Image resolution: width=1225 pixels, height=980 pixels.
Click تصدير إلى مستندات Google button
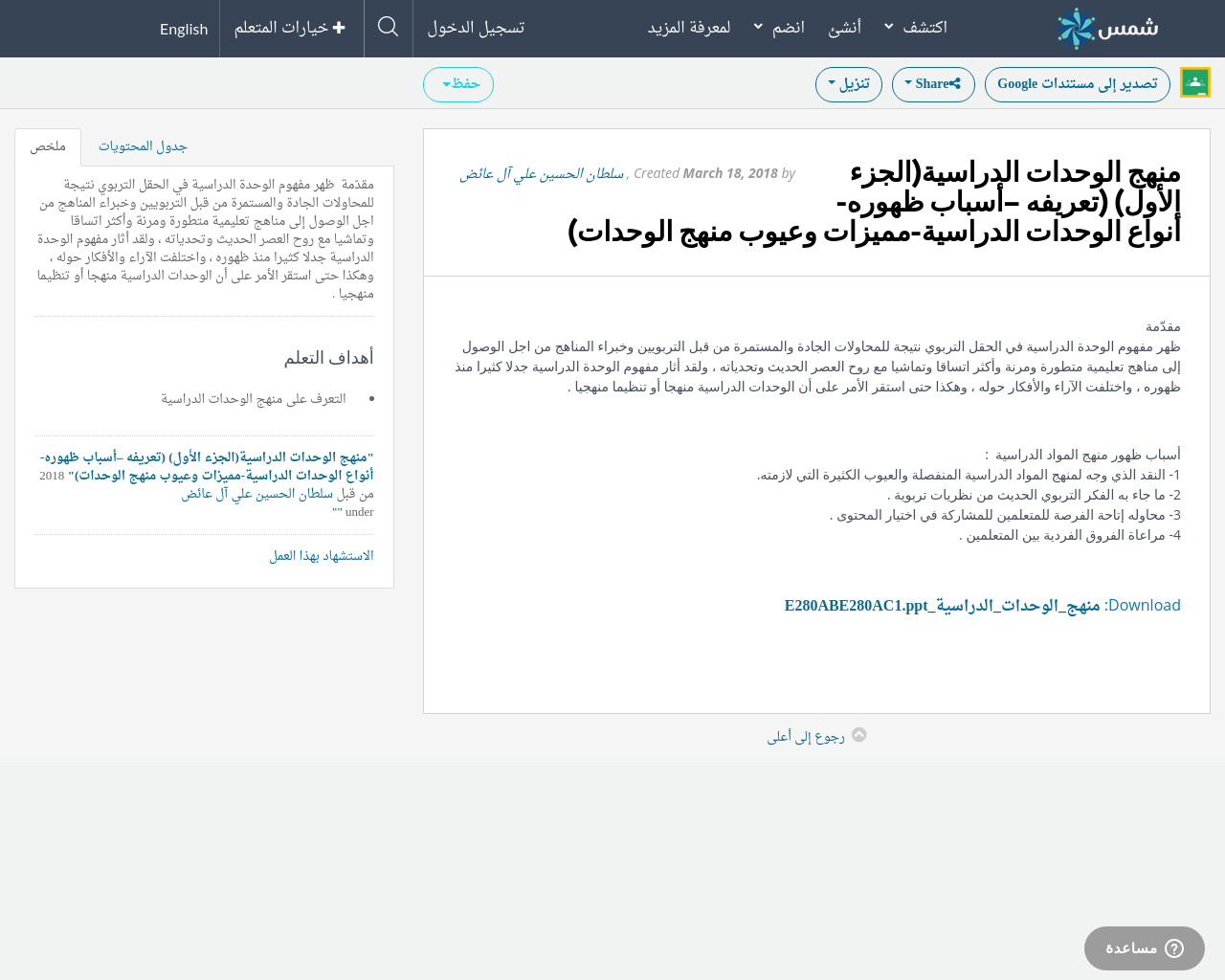(x=1078, y=84)
